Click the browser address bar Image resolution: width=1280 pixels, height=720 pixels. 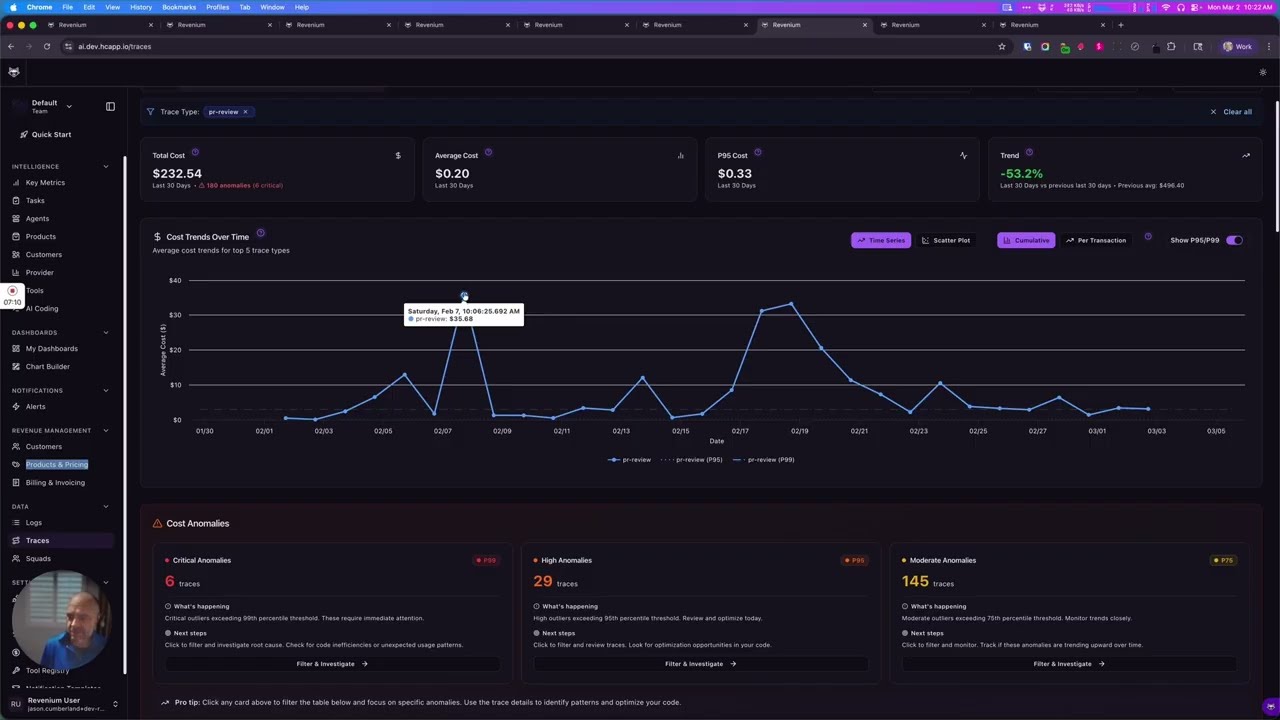(x=530, y=46)
